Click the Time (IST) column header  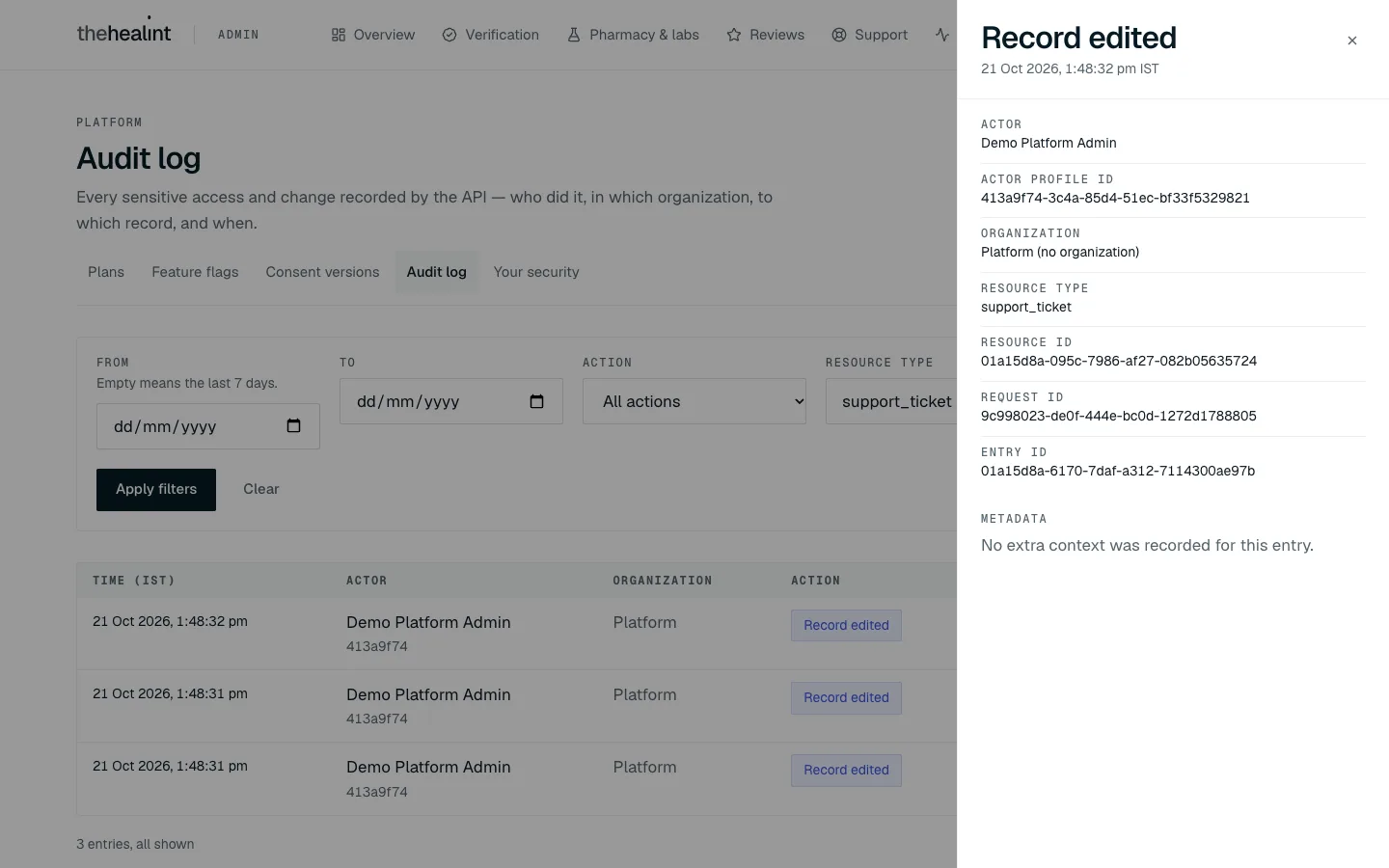(134, 581)
